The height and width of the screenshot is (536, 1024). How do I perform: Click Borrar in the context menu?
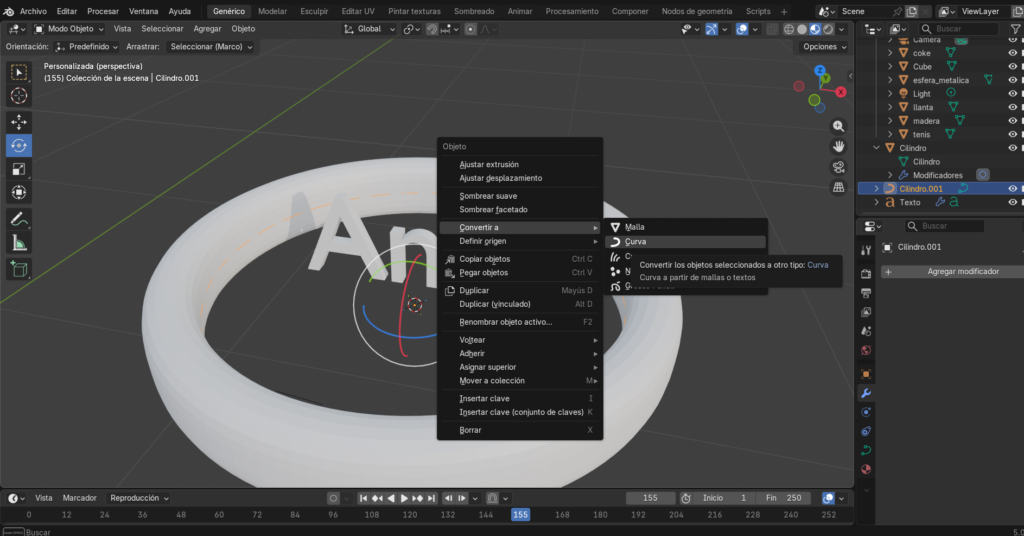tap(470, 430)
